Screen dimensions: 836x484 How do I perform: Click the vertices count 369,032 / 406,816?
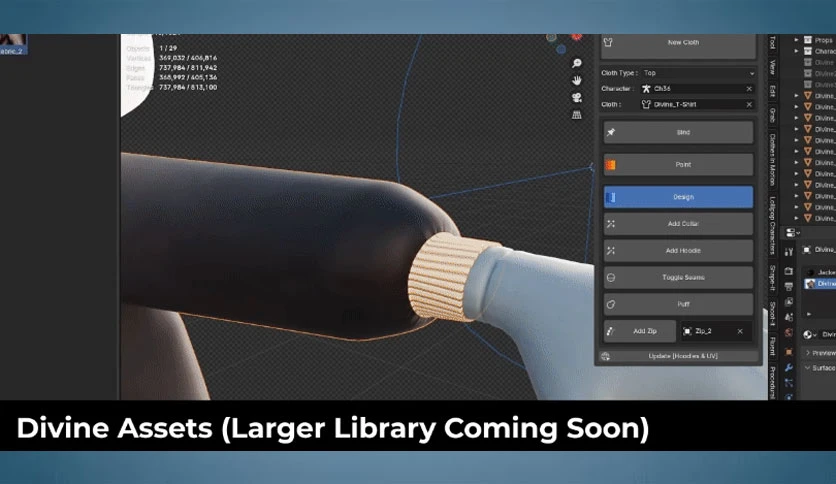[x=188, y=58]
